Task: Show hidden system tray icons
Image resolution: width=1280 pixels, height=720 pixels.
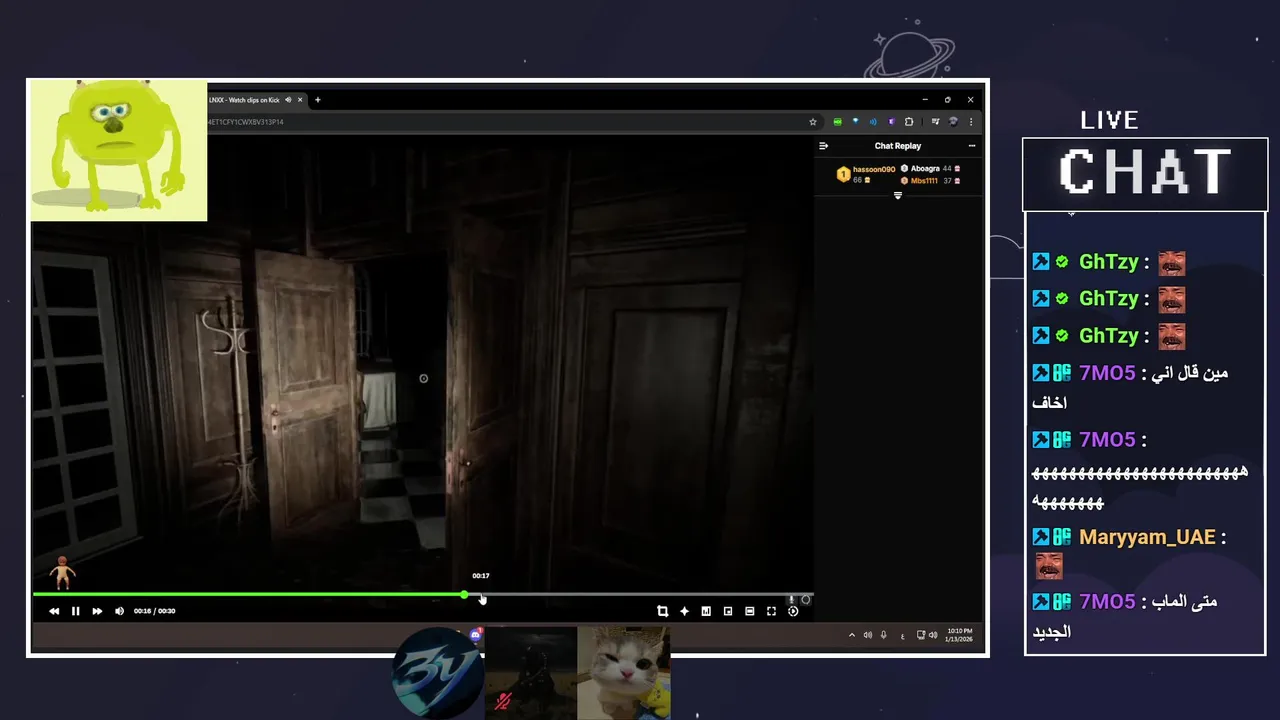Action: click(852, 635)
